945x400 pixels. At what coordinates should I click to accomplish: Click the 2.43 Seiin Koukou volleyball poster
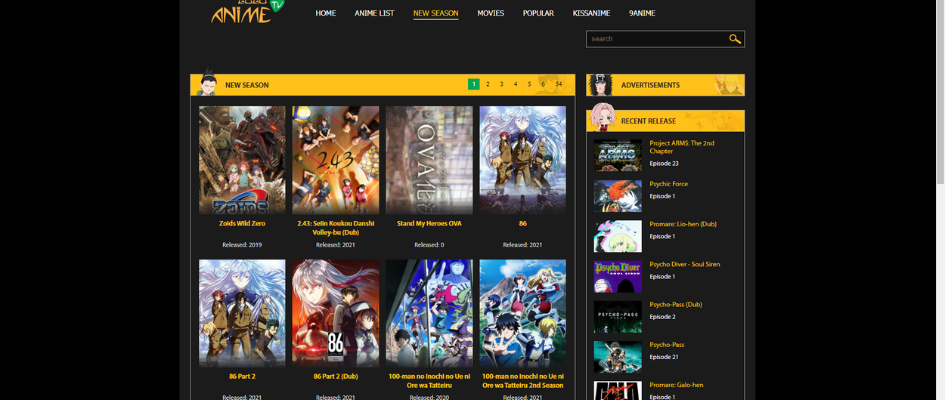(x=336, y=160)
